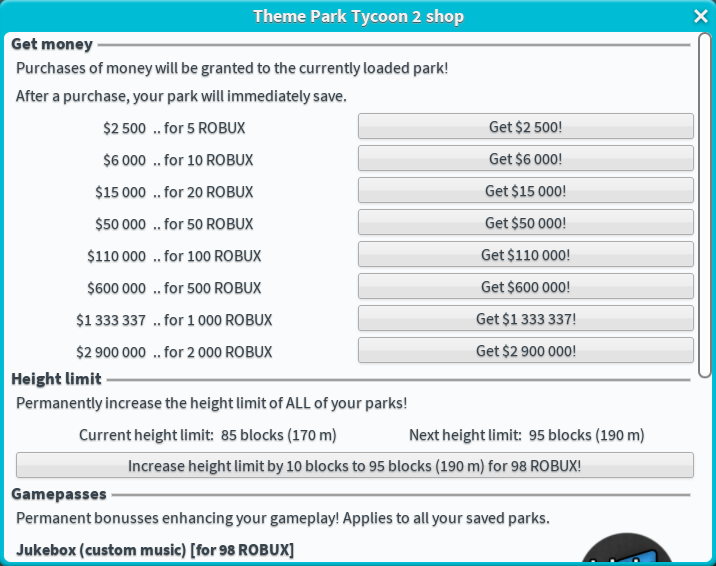The height and width of the screenshot is (566, 716).
Task: Close the Theme Park Tycoon 2 shop
Action: [x=700, y=16]
